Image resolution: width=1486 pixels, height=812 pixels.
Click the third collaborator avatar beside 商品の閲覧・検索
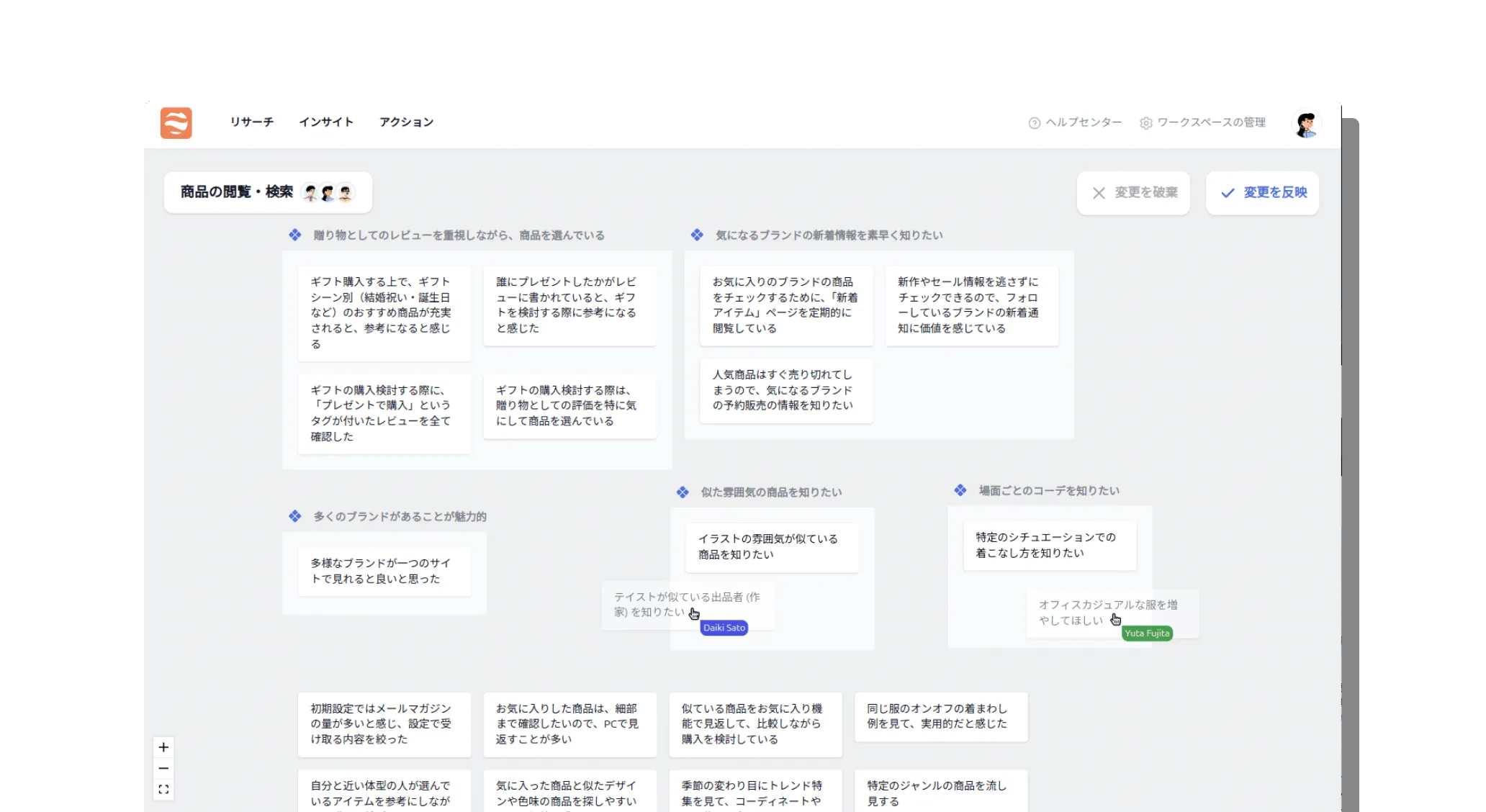tap(346, 193)
